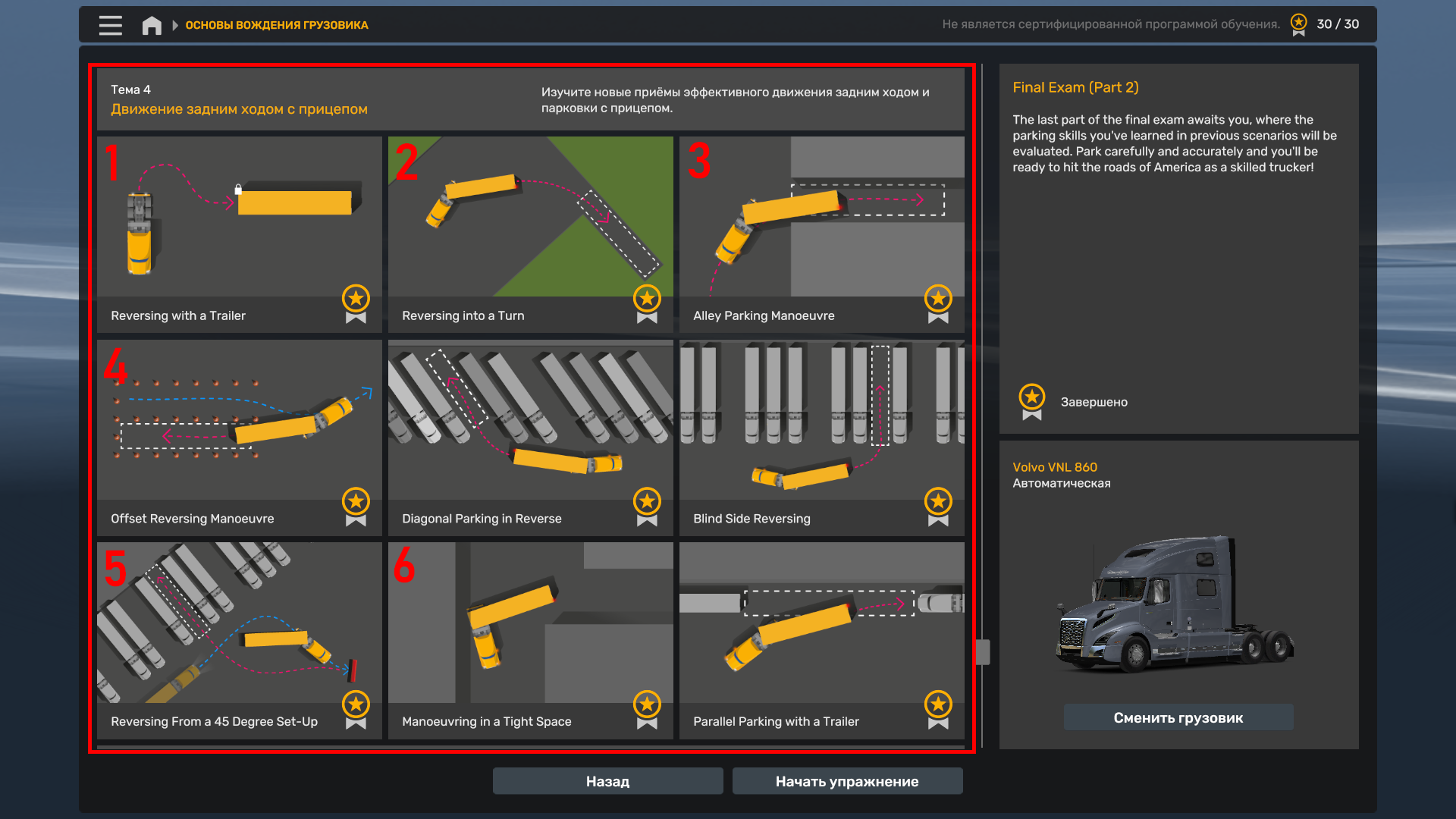
Task: Click the medal badge on Parallel Parking with a Trailer
Action: 938,709
